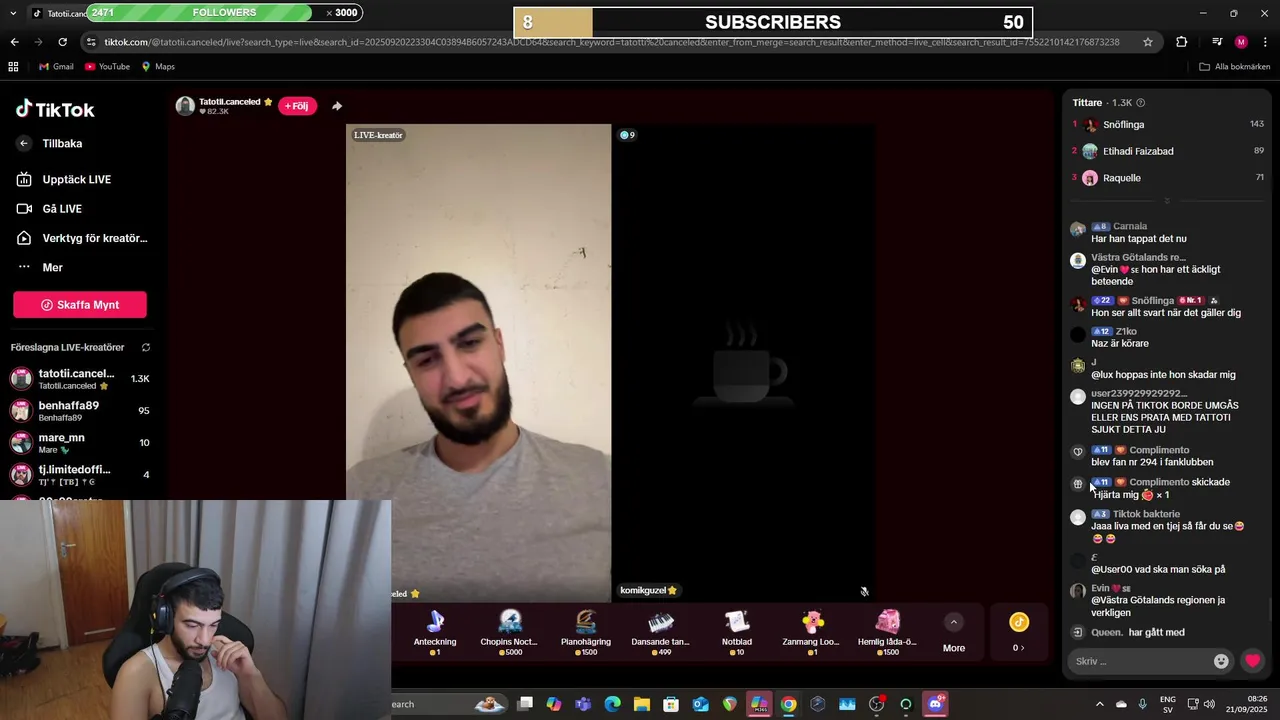The width and height of the screenshot is (1280, 720).
Task: Click the chat panel scrollbar
Action: (1272, 608)
